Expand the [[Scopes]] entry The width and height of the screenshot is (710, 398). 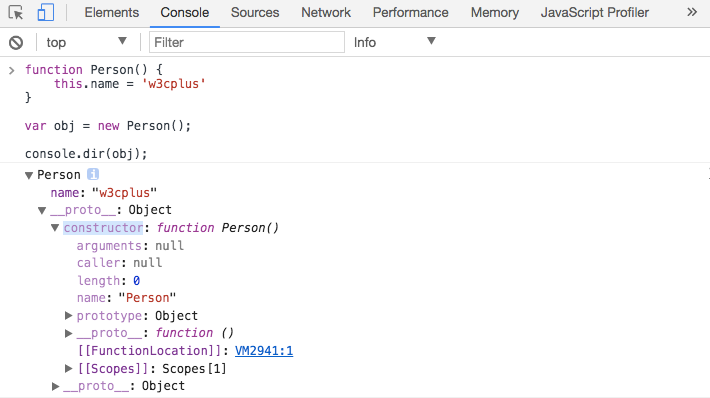click(x=68, y=369)
